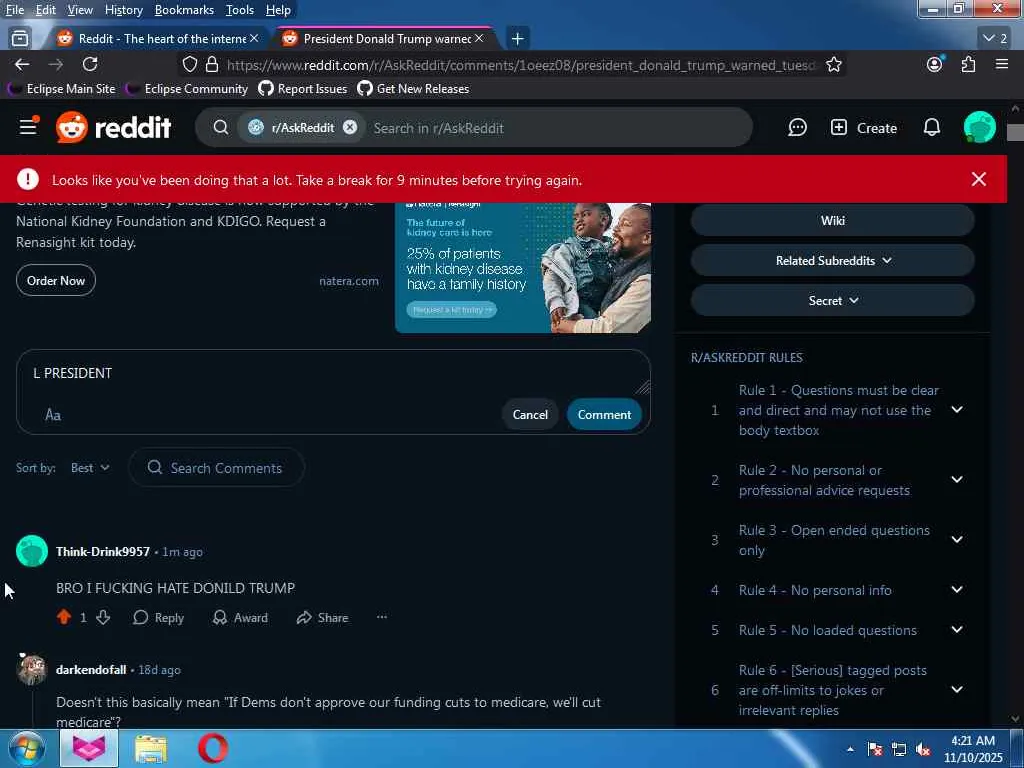Expand the Secret dropdown

click(x=832, y=300)
